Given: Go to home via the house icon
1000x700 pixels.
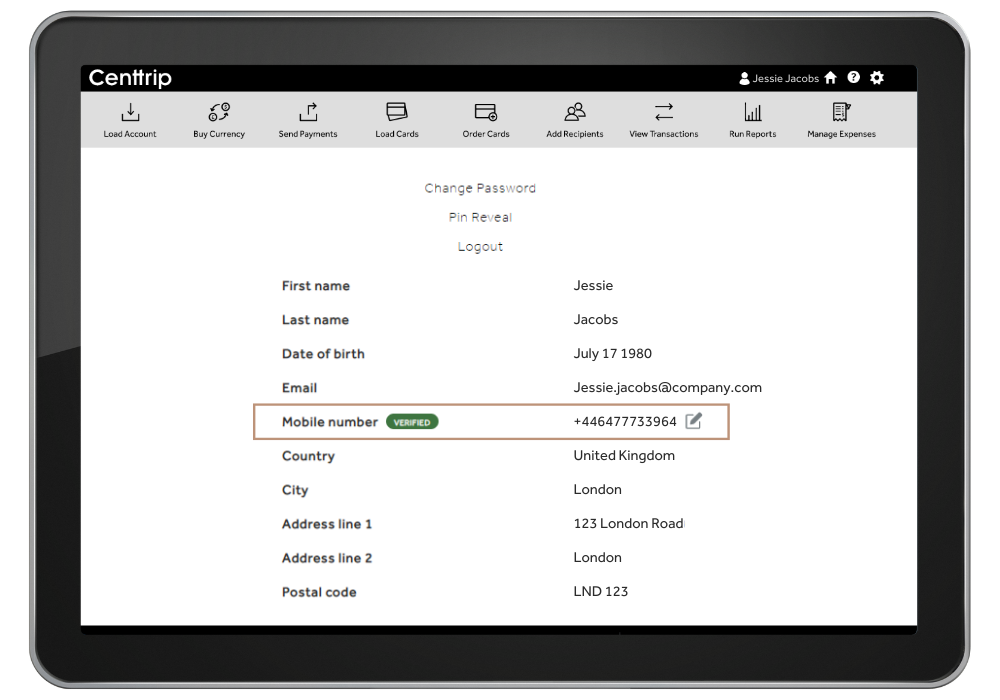Looking at the screenshot, I should pos(830,78).
